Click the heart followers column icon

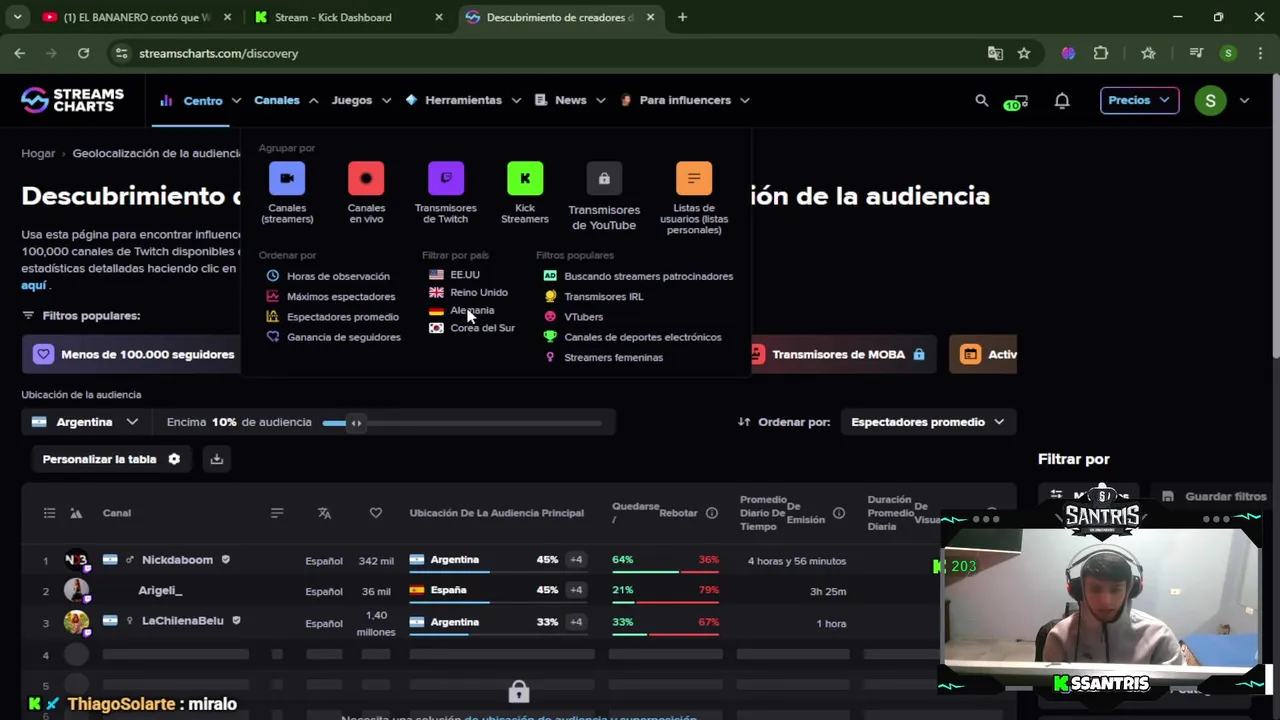click(376, 513)
